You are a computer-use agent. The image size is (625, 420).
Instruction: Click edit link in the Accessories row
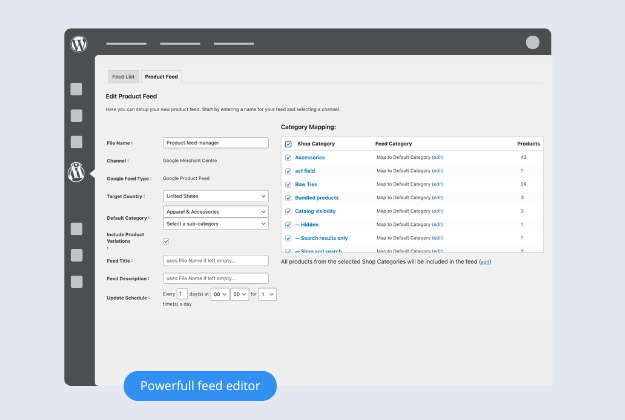437,157
